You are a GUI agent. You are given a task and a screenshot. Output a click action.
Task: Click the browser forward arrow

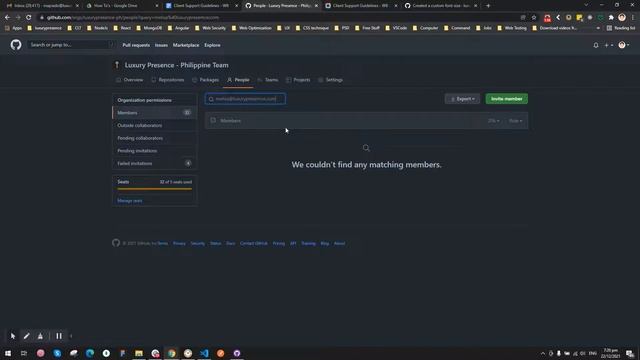point(18,18)
